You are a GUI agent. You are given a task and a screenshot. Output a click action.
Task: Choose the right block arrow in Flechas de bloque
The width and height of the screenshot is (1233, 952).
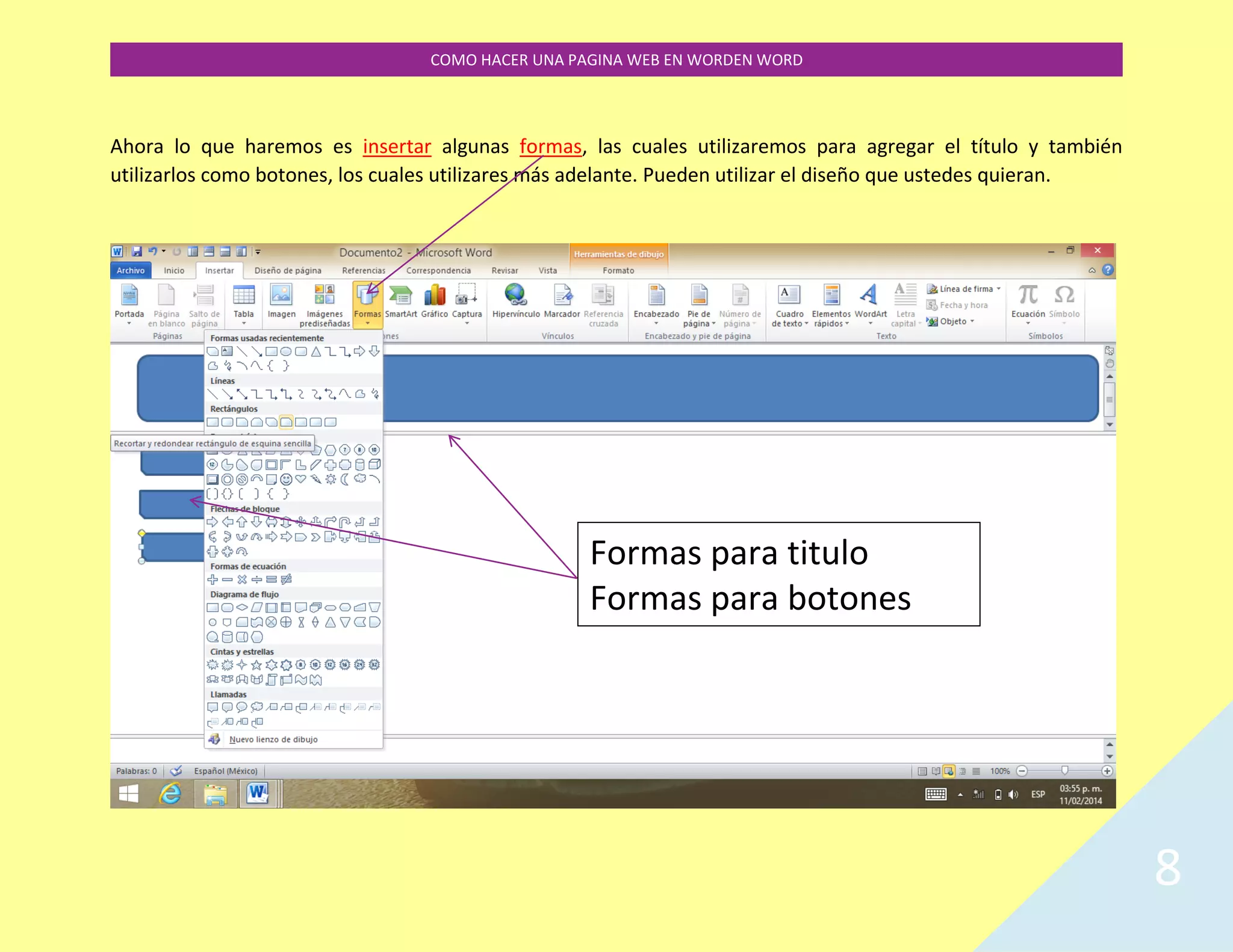pos(213,522)
